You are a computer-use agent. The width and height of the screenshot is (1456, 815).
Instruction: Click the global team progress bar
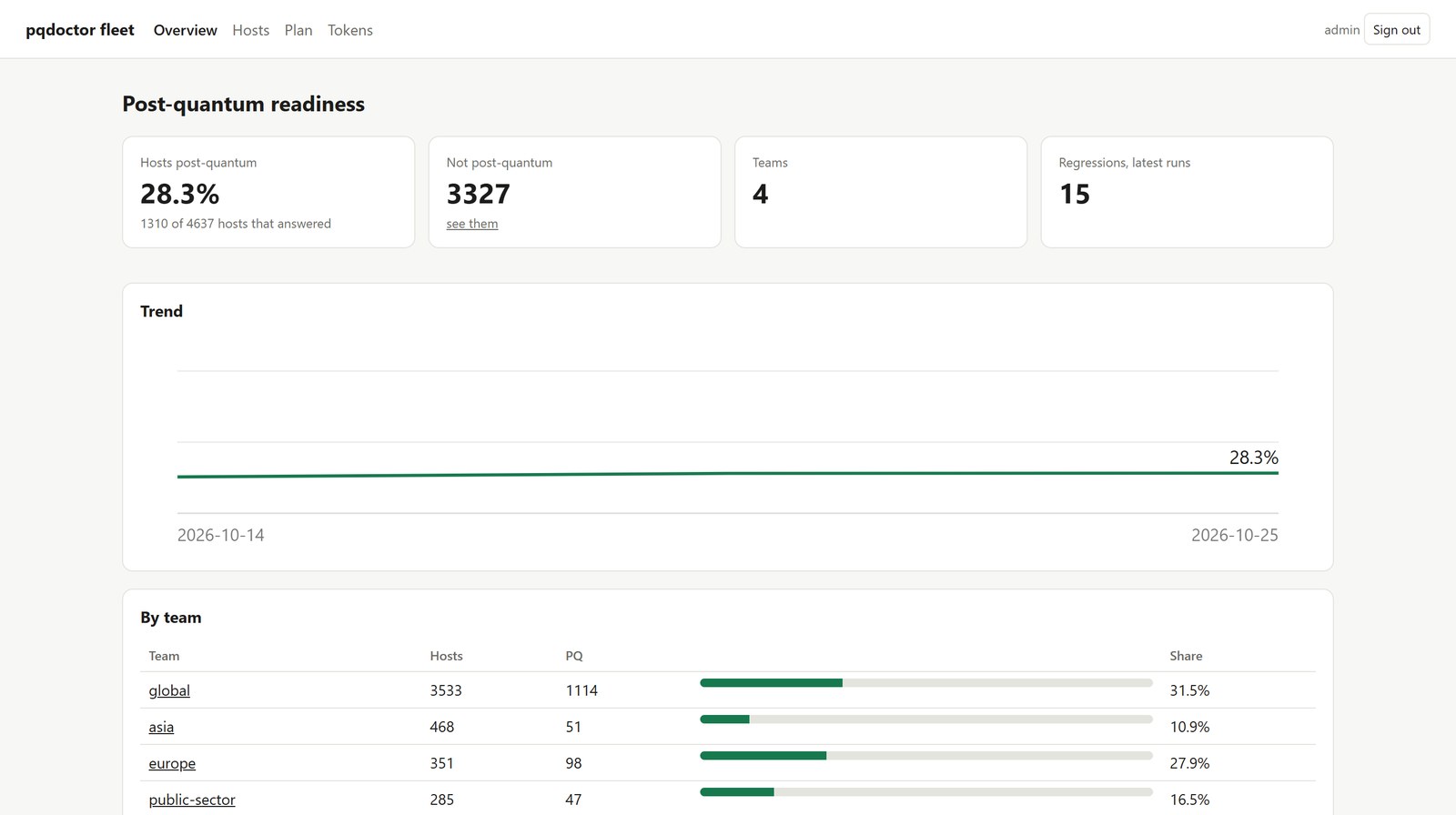[926, 683]
